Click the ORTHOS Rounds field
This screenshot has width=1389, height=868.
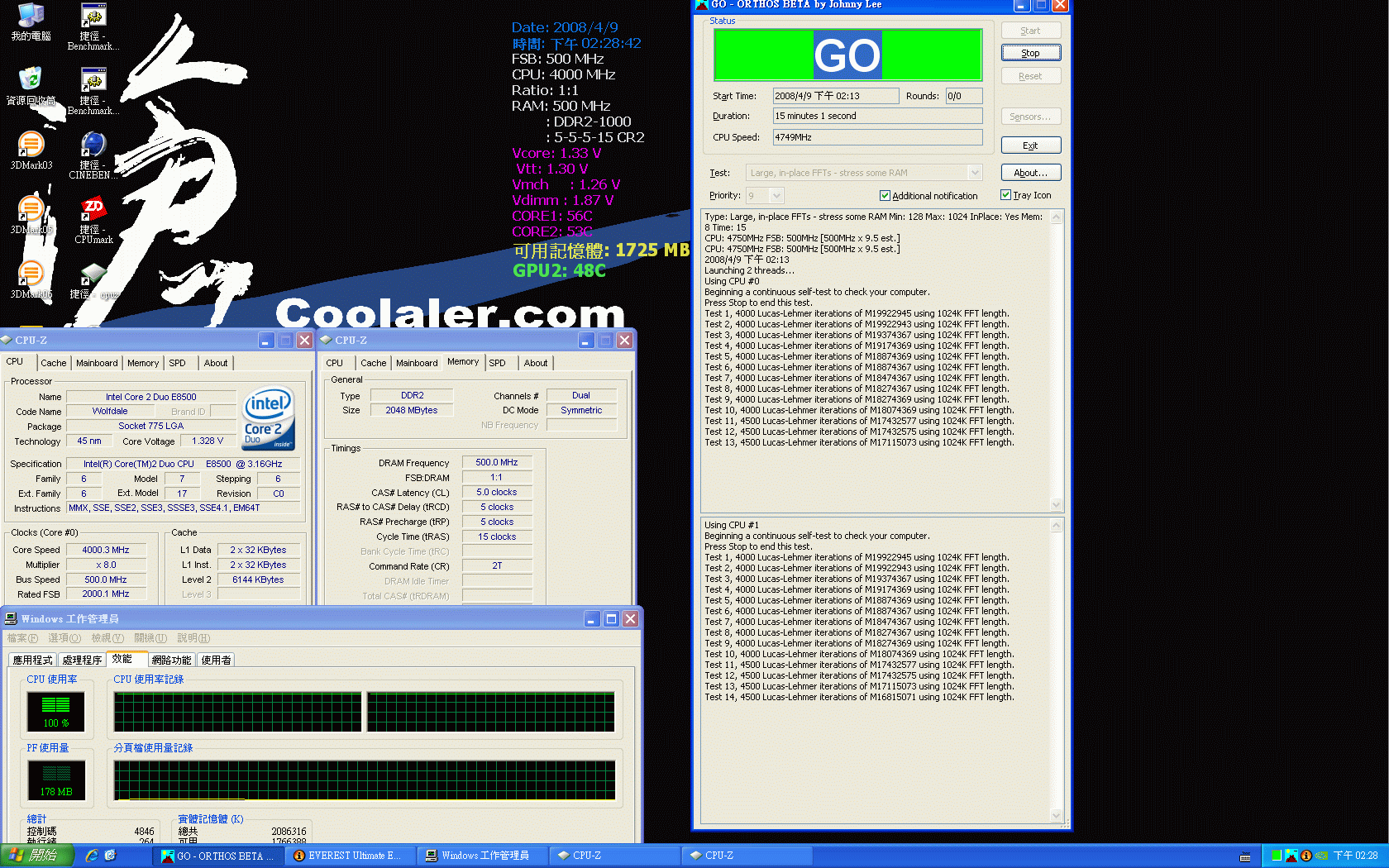964,96
